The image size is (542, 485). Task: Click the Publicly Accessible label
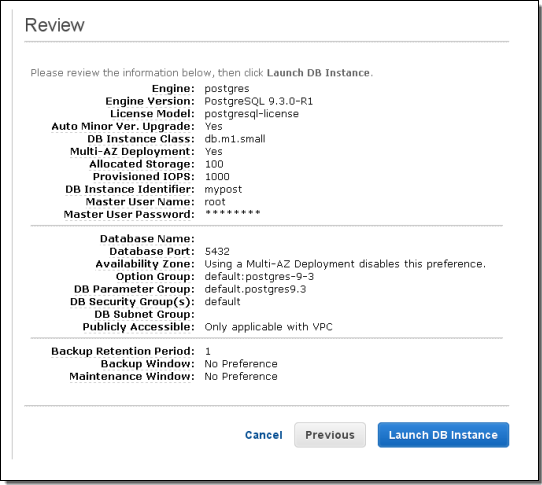pos(139,327)
